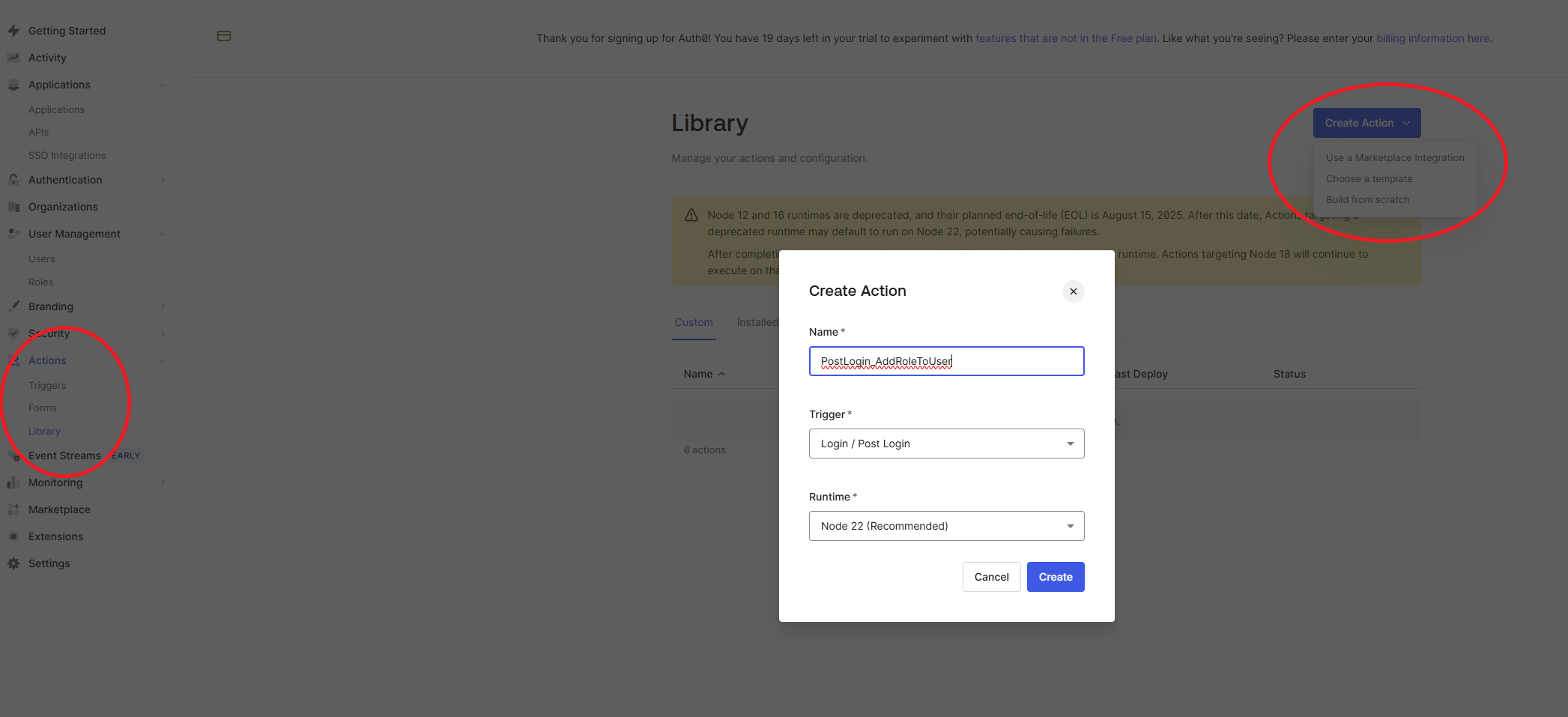Click the Monitoring bar chart icon
This screenshot has width=1568, height=717.
tap(13, 482)
